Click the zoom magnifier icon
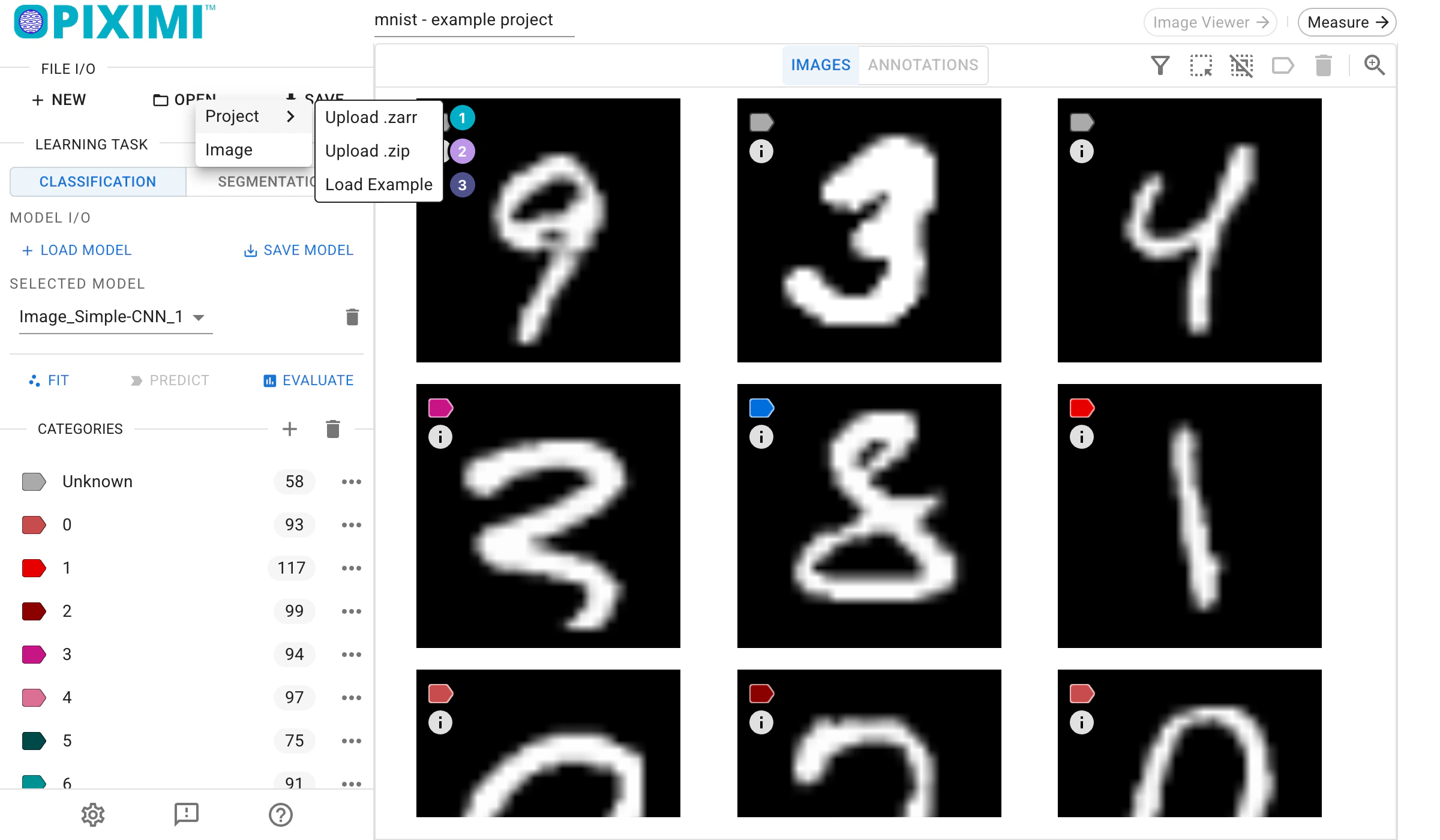The height and width of the screenshot is (840, 1440). click(x=1374, y=65)
